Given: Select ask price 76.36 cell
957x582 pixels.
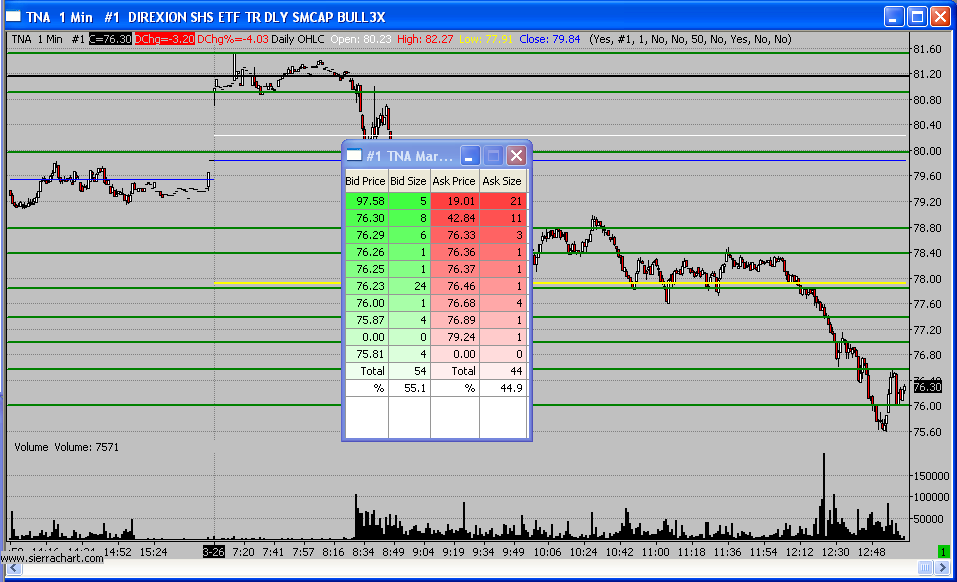Looking at the screenshot, I should click(455, 252).
